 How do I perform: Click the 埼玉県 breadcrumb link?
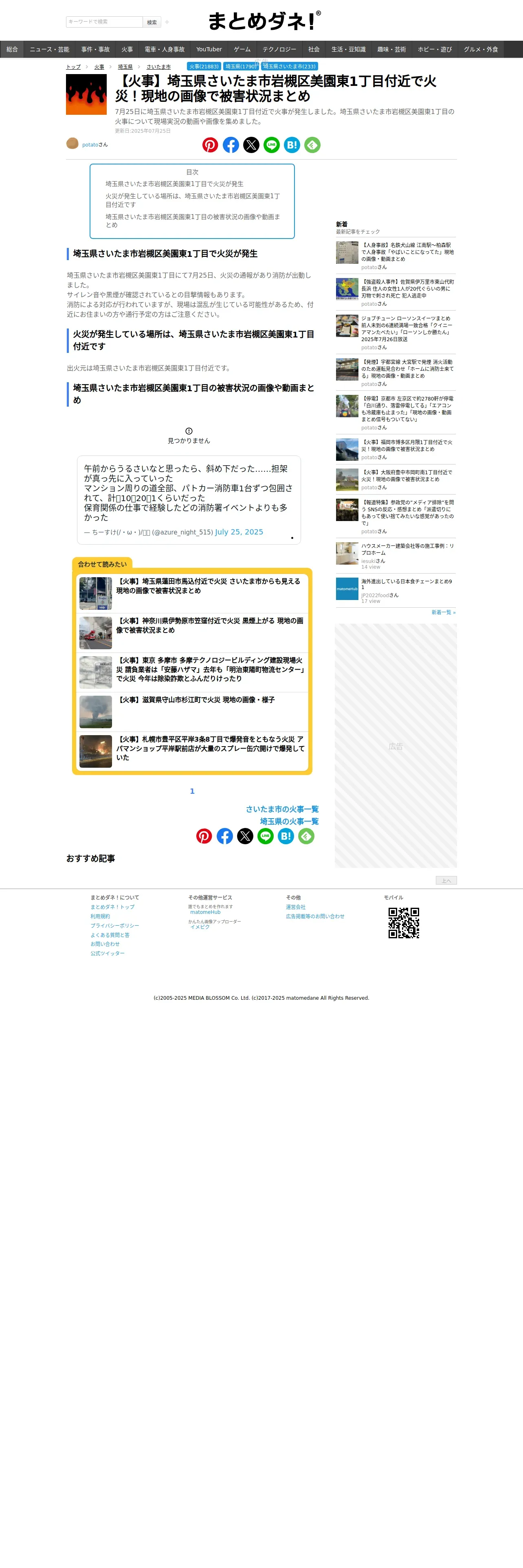click(x=125, y=67)
